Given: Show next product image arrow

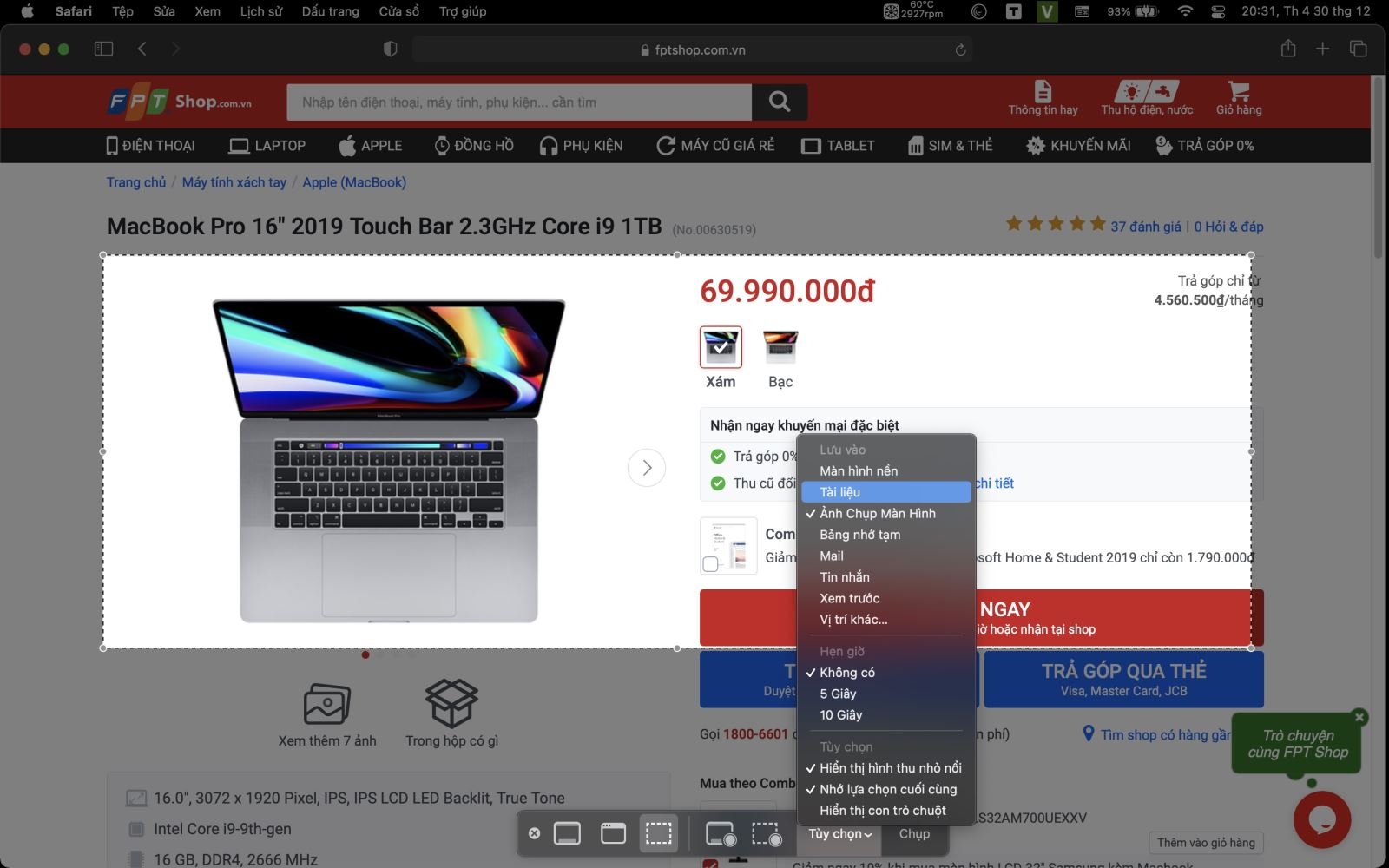Looking at the screenshot, I should [x=647, y=468].
